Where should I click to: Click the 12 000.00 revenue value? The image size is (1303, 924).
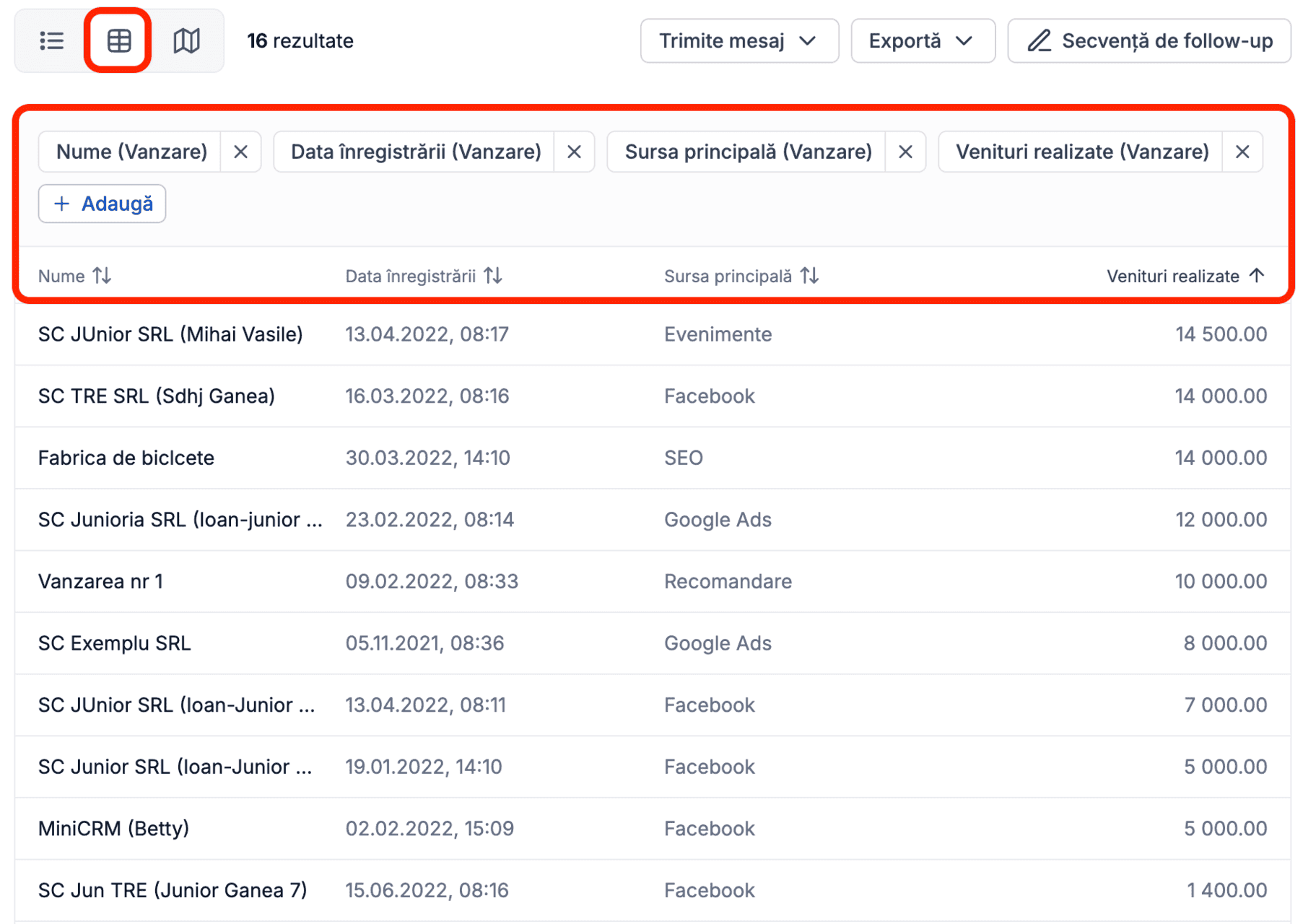pos(1221,520)
